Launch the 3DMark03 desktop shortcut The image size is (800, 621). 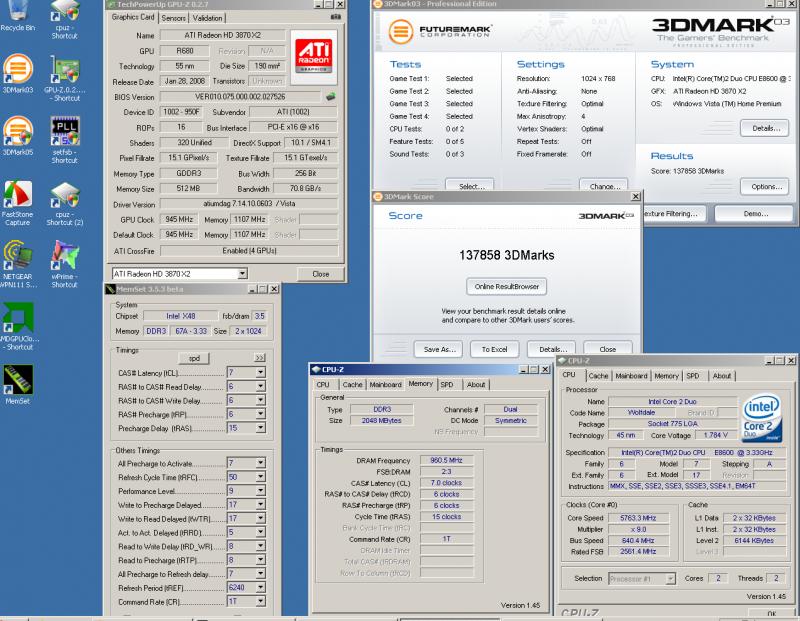[17, 73]
